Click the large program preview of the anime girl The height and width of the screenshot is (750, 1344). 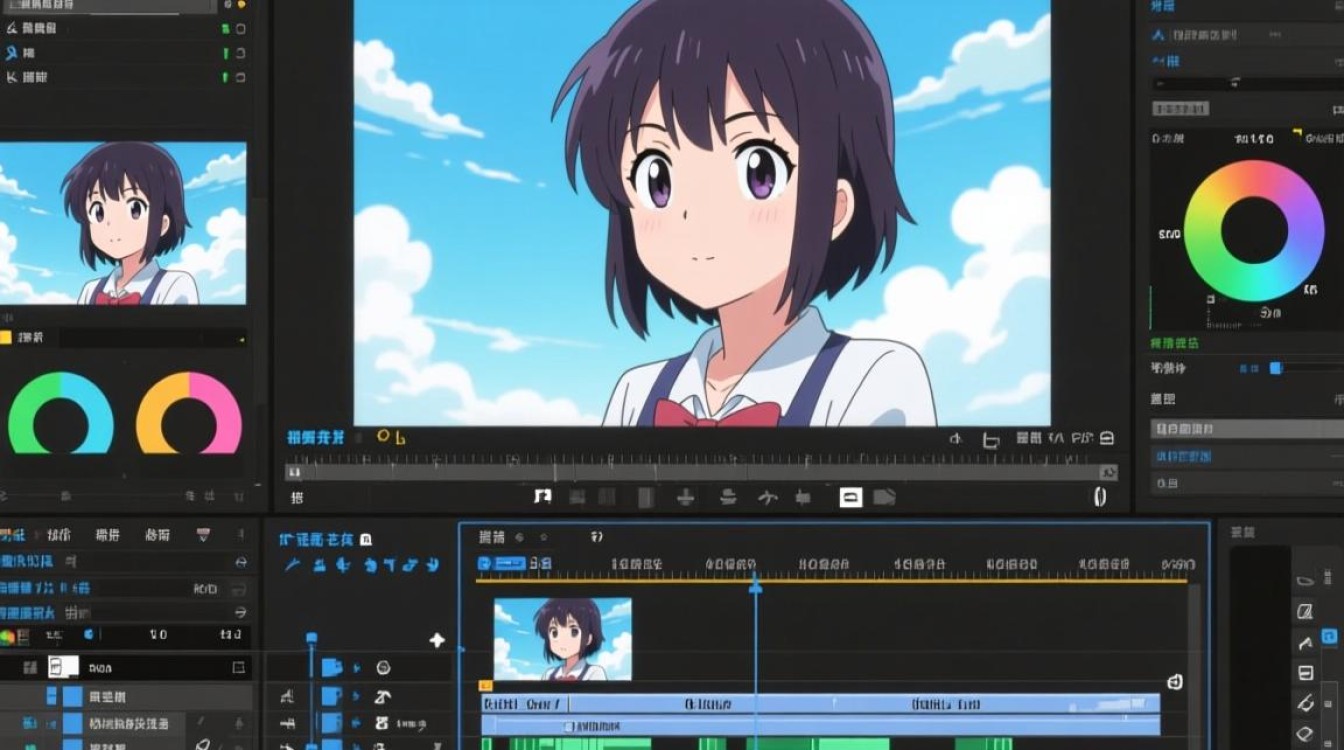(x=702, y=212)
